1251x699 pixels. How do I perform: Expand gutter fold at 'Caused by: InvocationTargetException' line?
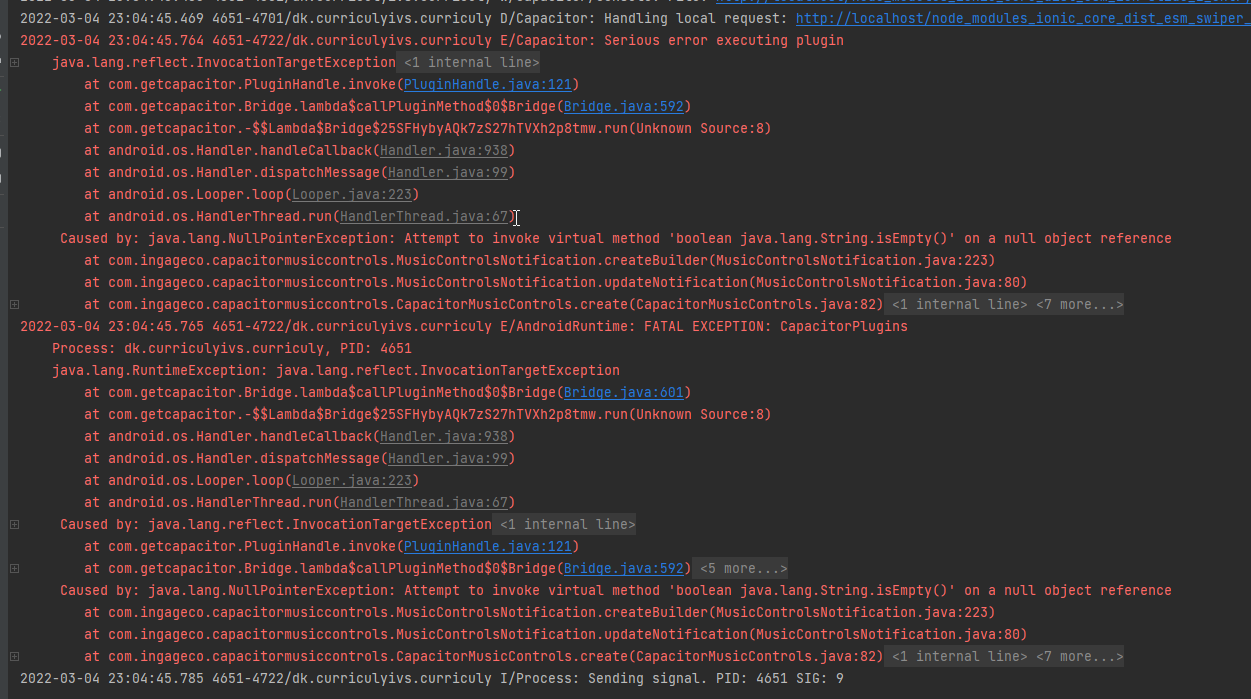click(x=14, y=524)
